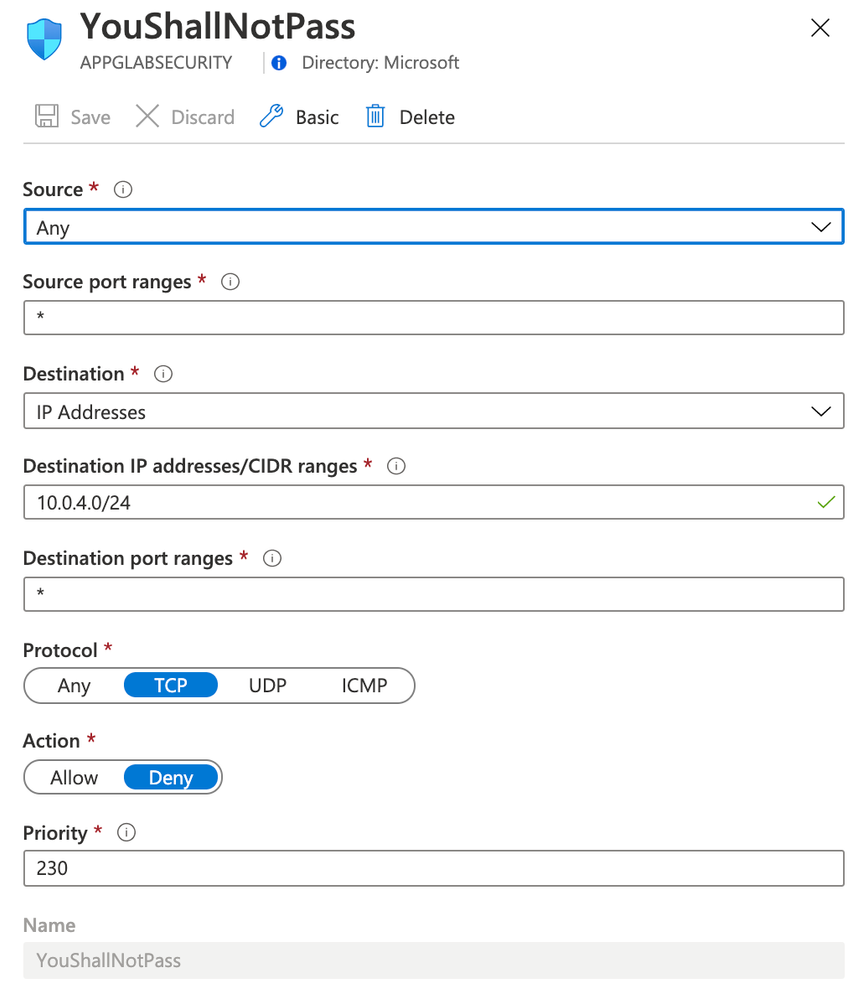
Task: Save the security rule
Action: pyautogui.click(x=73, y=117)
